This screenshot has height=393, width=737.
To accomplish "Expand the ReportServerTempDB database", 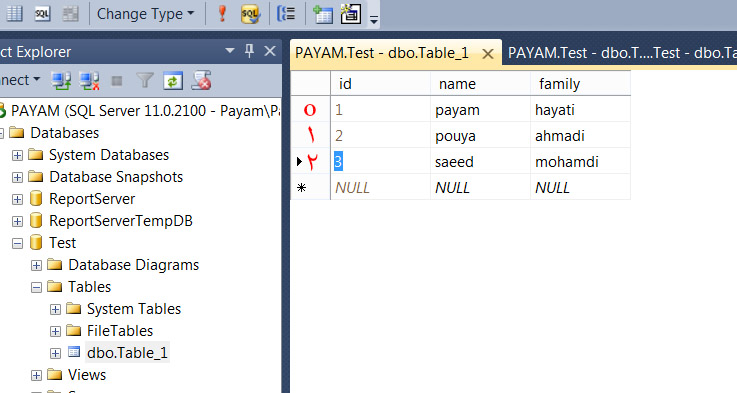I will (x=17, y=221).
